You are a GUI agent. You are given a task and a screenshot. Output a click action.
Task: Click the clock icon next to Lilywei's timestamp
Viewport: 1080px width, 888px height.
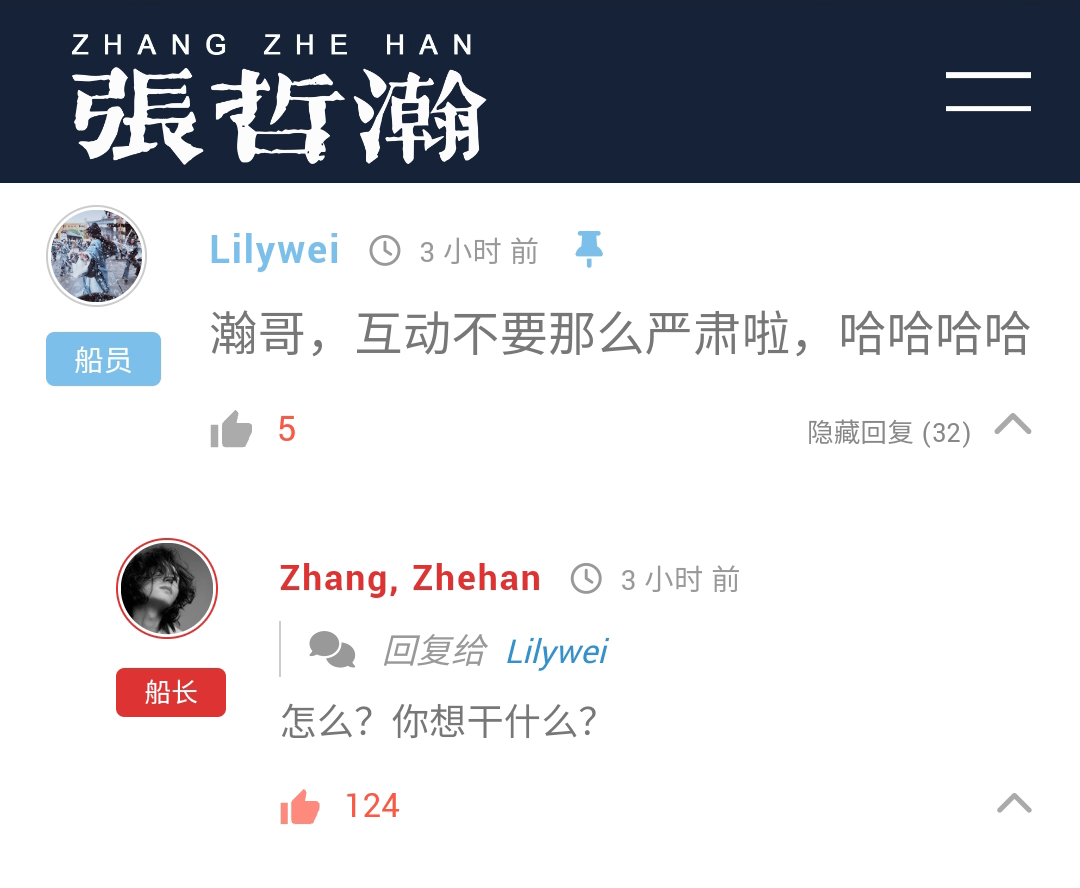click(385, 251)
